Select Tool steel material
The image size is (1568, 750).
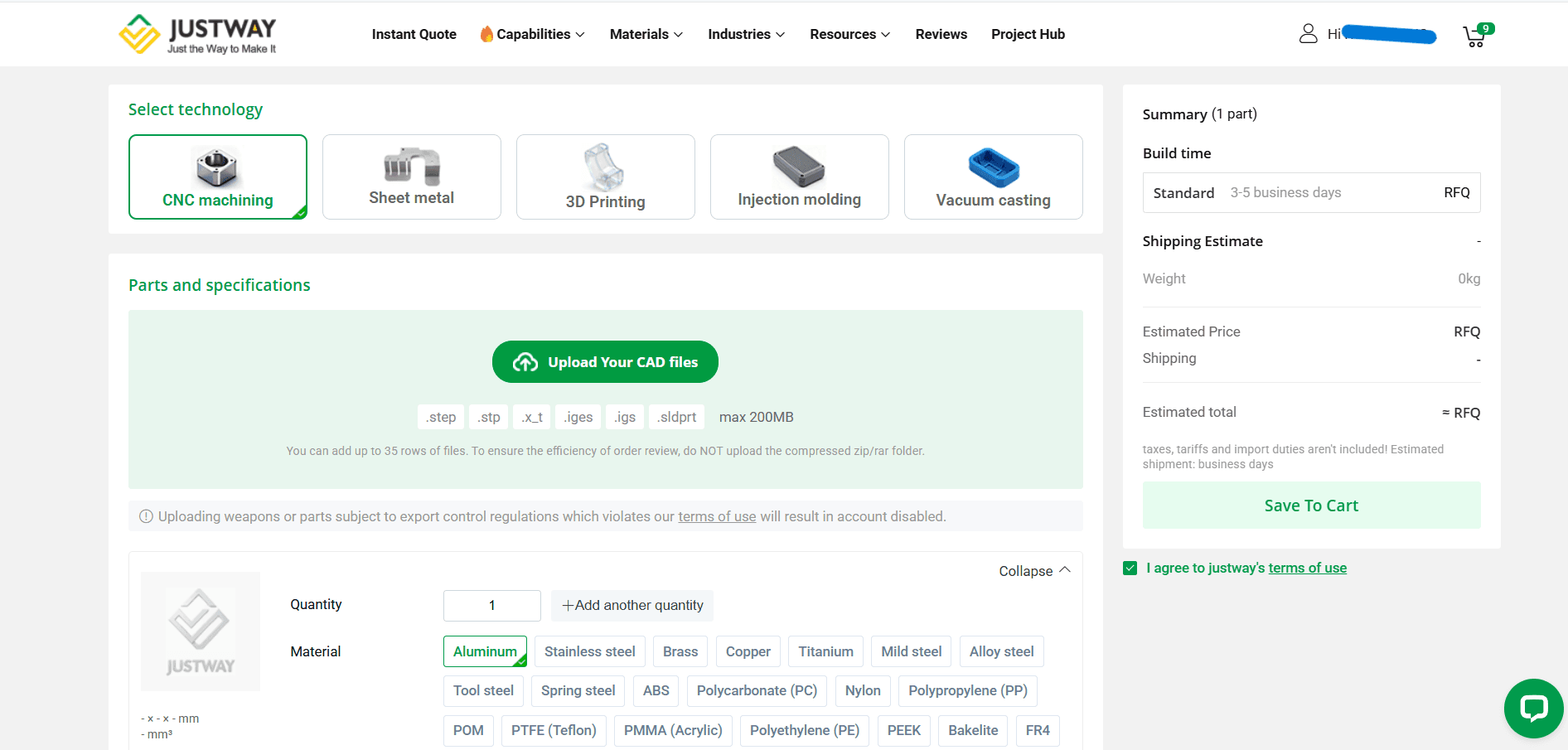point(484,690)
